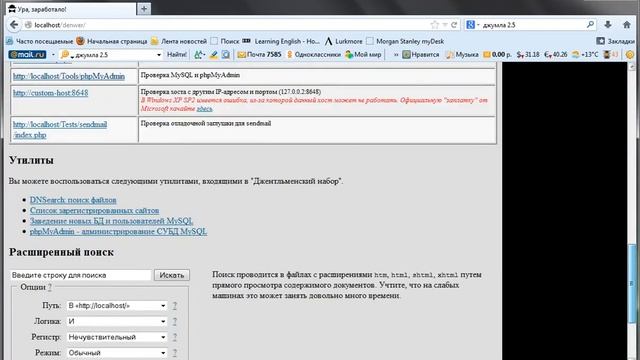The image size is (640, 360).
Task: Reload the page with the refresh icon
Action: pyautogui.click(x=454, y=25)
